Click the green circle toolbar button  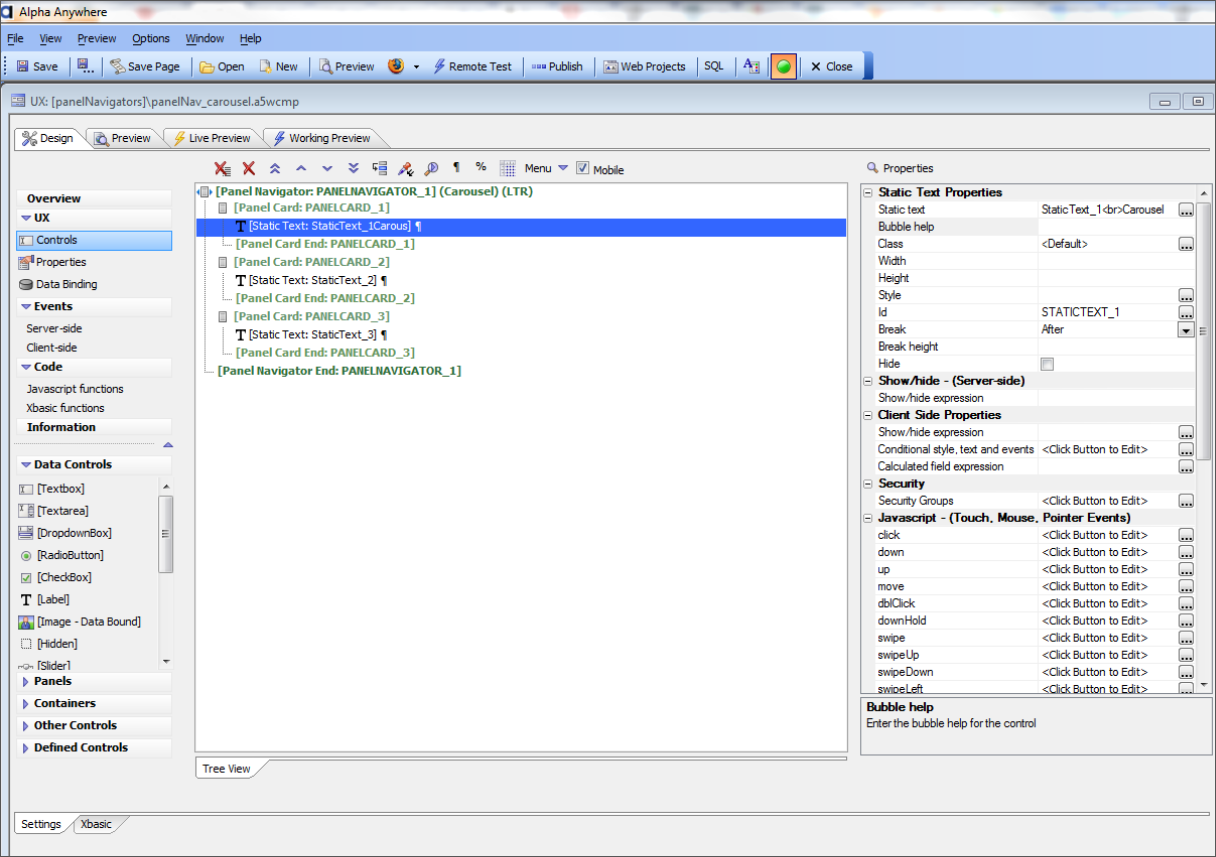tap(784, 66)
